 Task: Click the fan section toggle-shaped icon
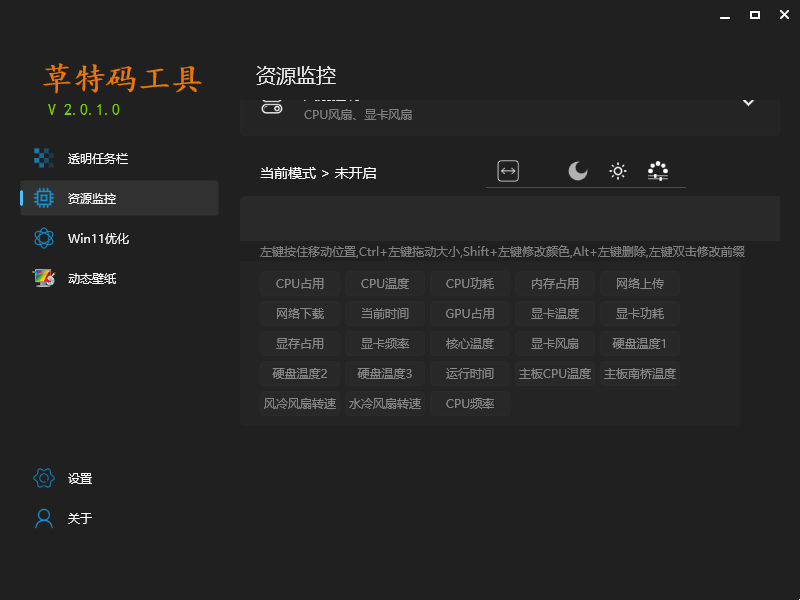[x=272, y=107]
